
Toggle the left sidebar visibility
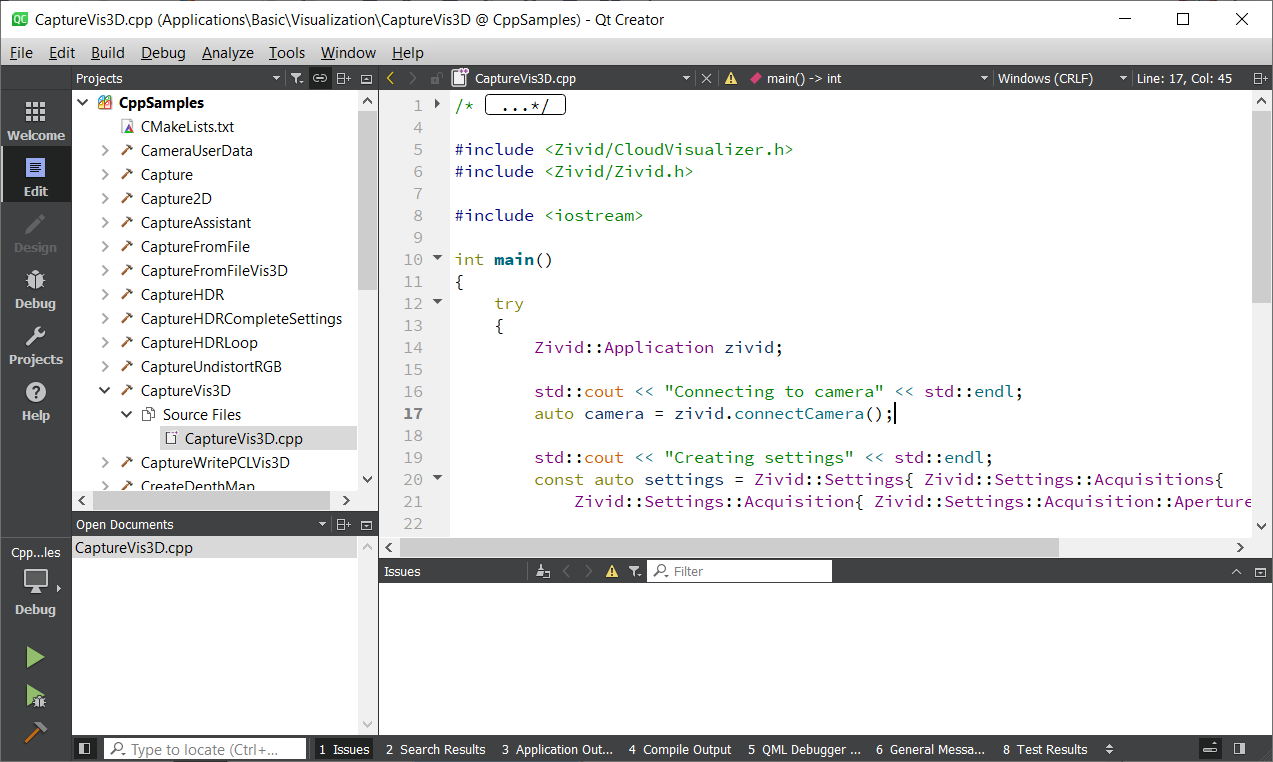[85, 749]
